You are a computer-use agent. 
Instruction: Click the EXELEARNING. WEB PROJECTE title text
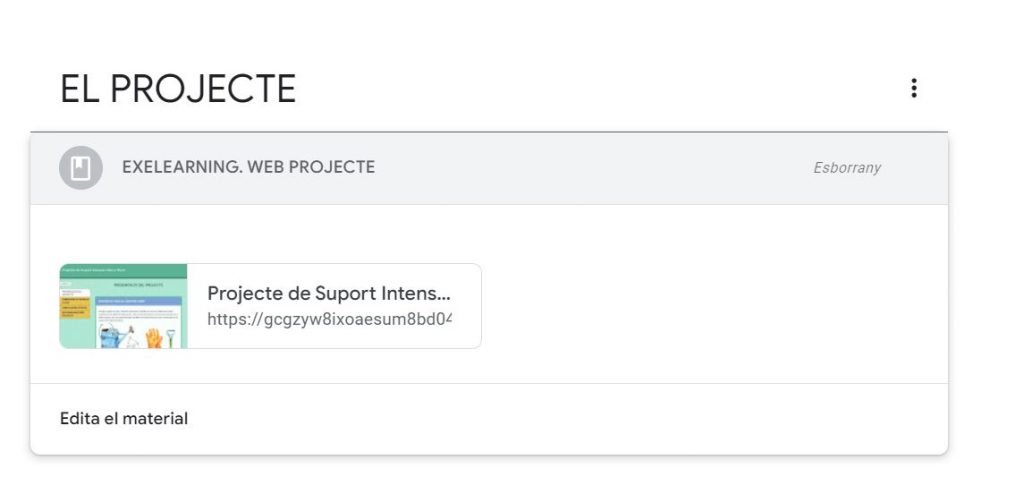[248, 167]
